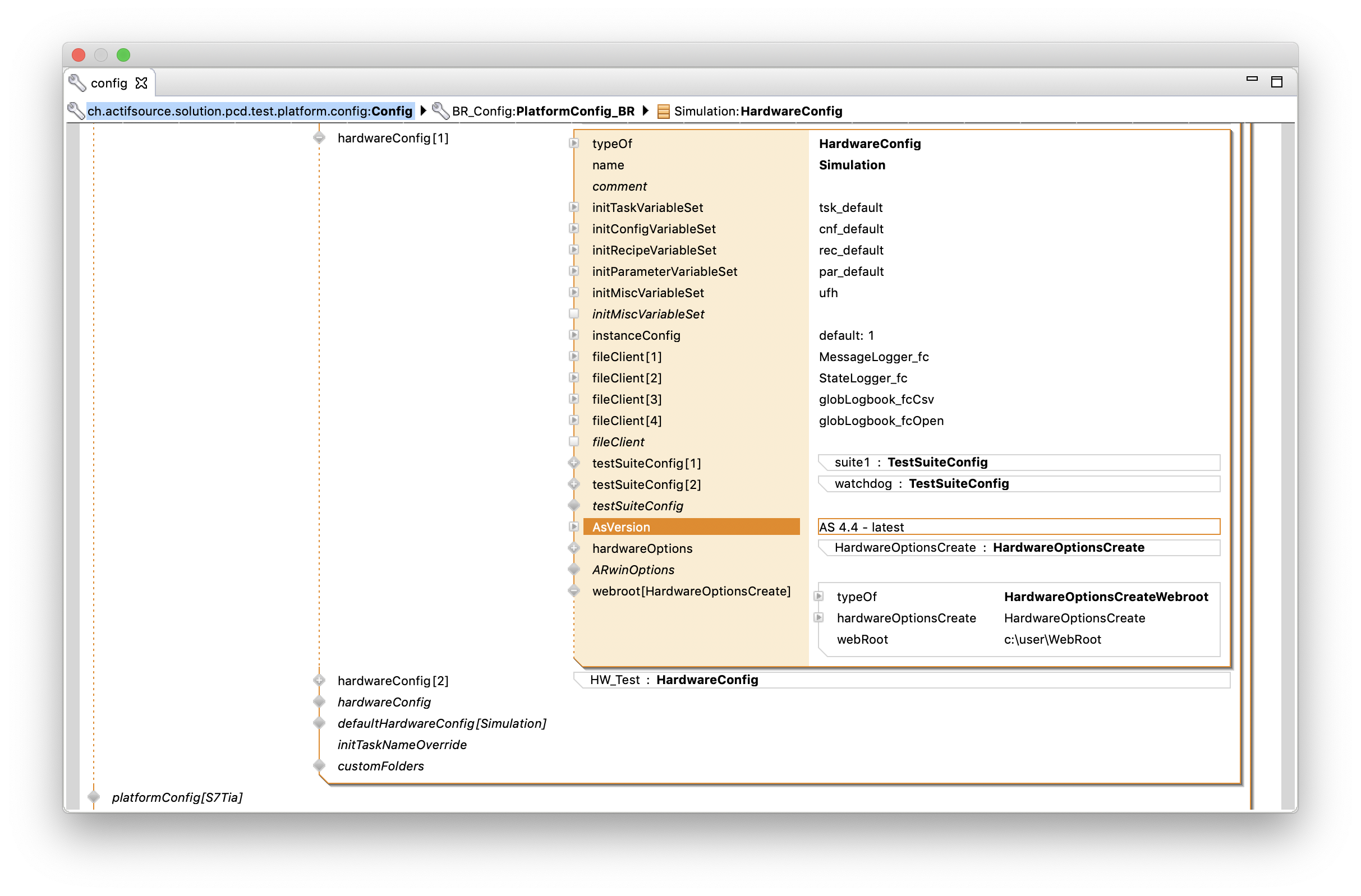Expand testSuiteConfig[1] suite1 entry
This screenshot has height=896, width=1361.
573,463
